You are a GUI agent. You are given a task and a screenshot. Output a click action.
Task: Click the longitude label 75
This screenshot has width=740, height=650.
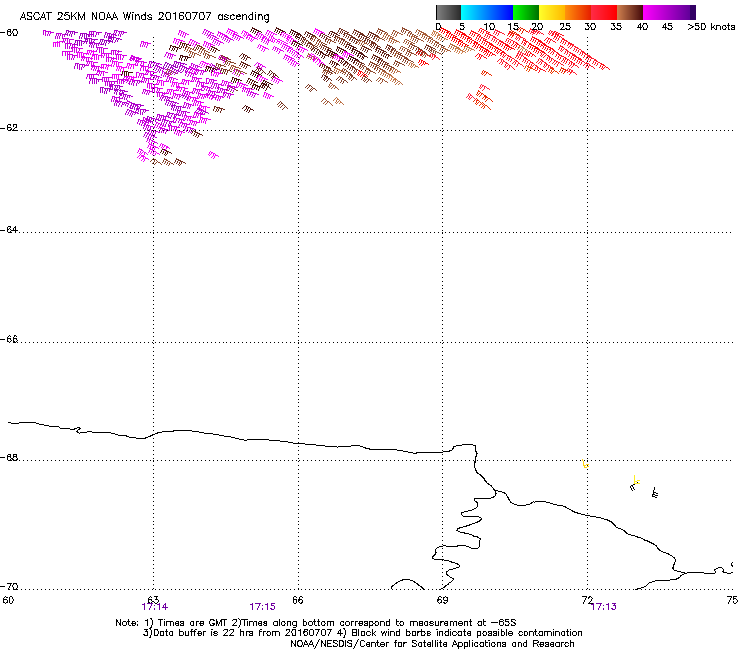pyautogui.click(x=732, y=600)
